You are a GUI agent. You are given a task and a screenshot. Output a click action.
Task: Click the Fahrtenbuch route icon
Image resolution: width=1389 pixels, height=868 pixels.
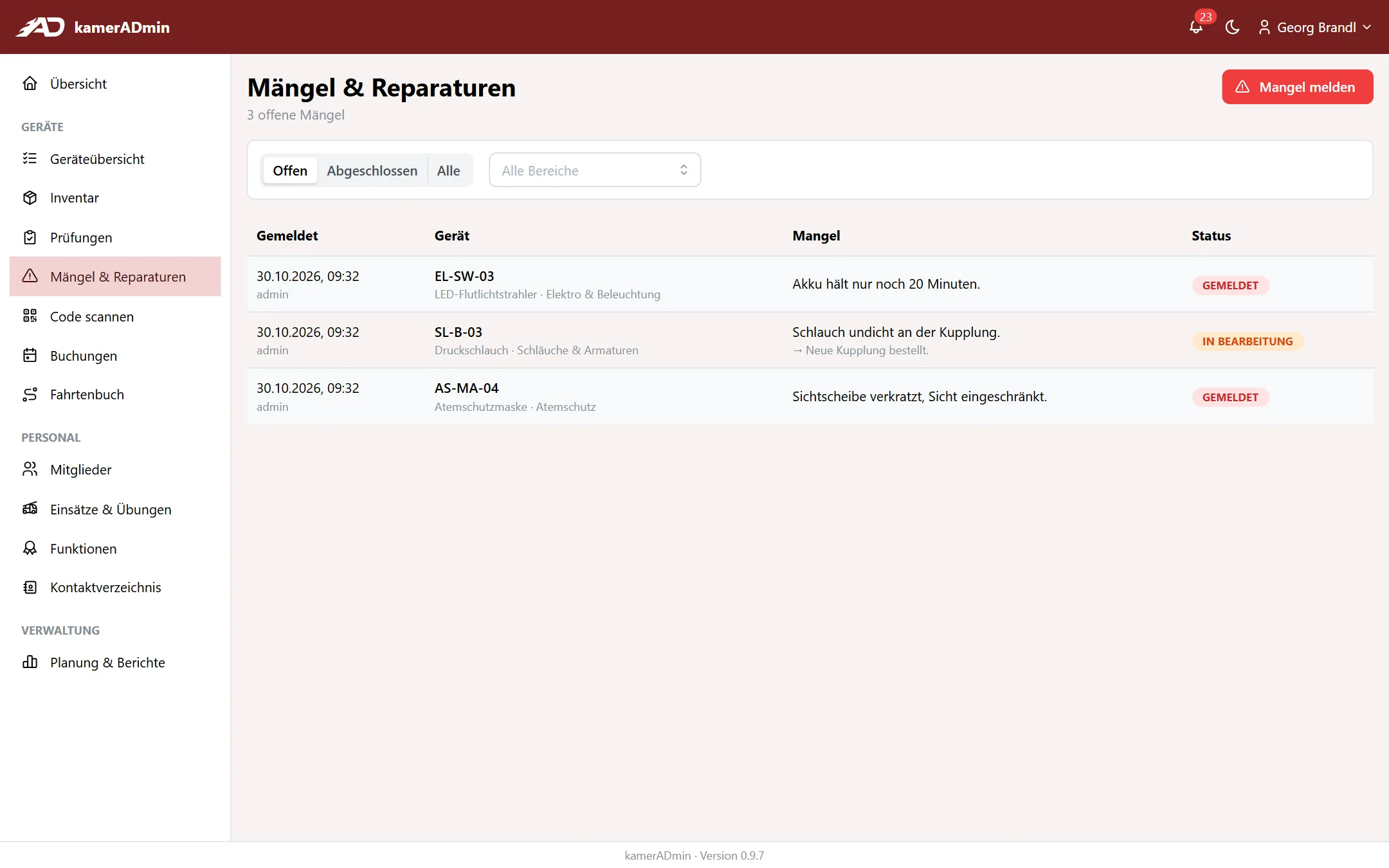click(x=30, y=395)
